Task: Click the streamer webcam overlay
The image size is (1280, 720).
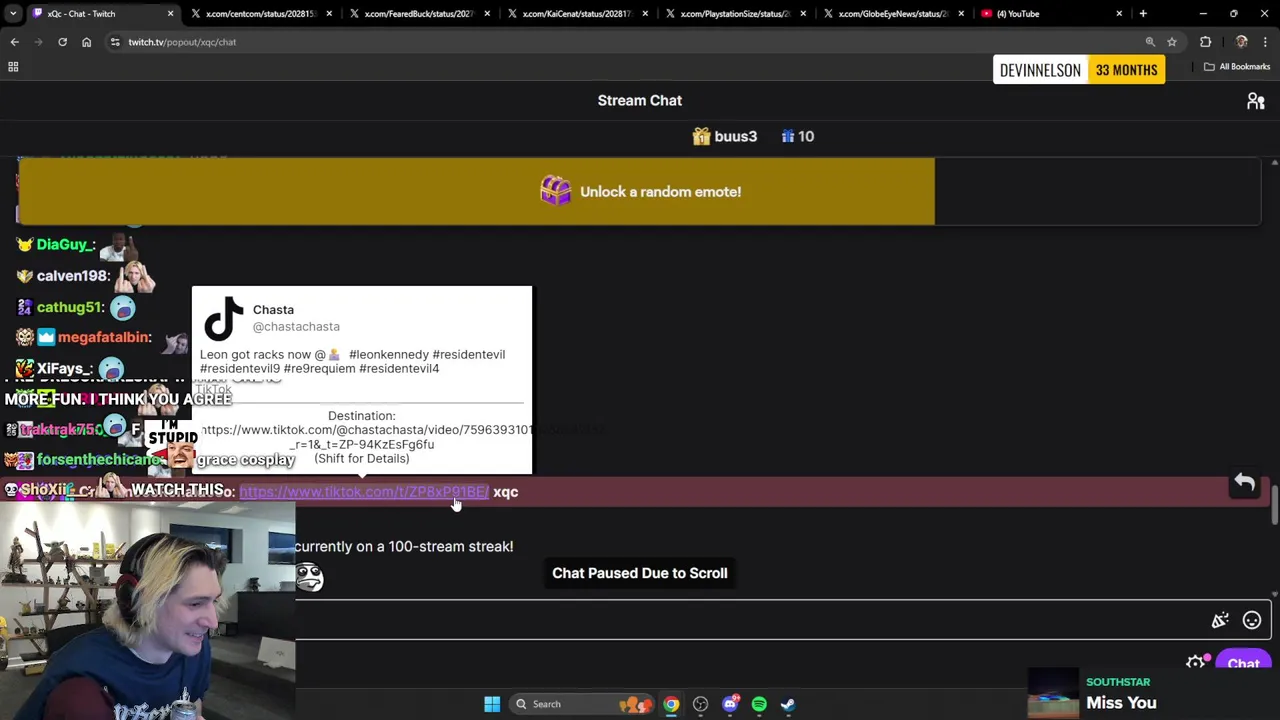Action: click(x=148, y=610)
